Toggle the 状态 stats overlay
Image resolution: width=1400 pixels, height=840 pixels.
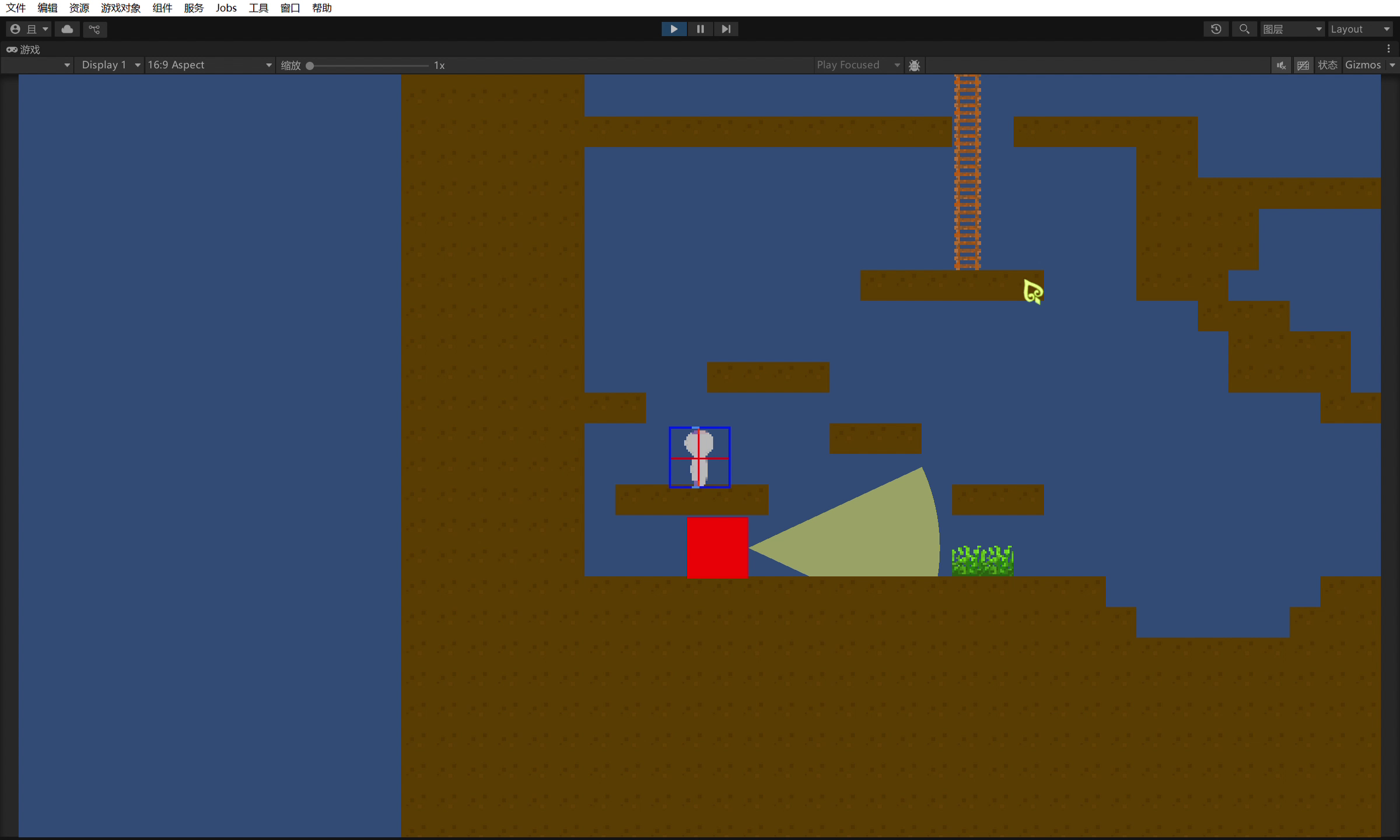pyautogui.click(x=1328, y=65)
